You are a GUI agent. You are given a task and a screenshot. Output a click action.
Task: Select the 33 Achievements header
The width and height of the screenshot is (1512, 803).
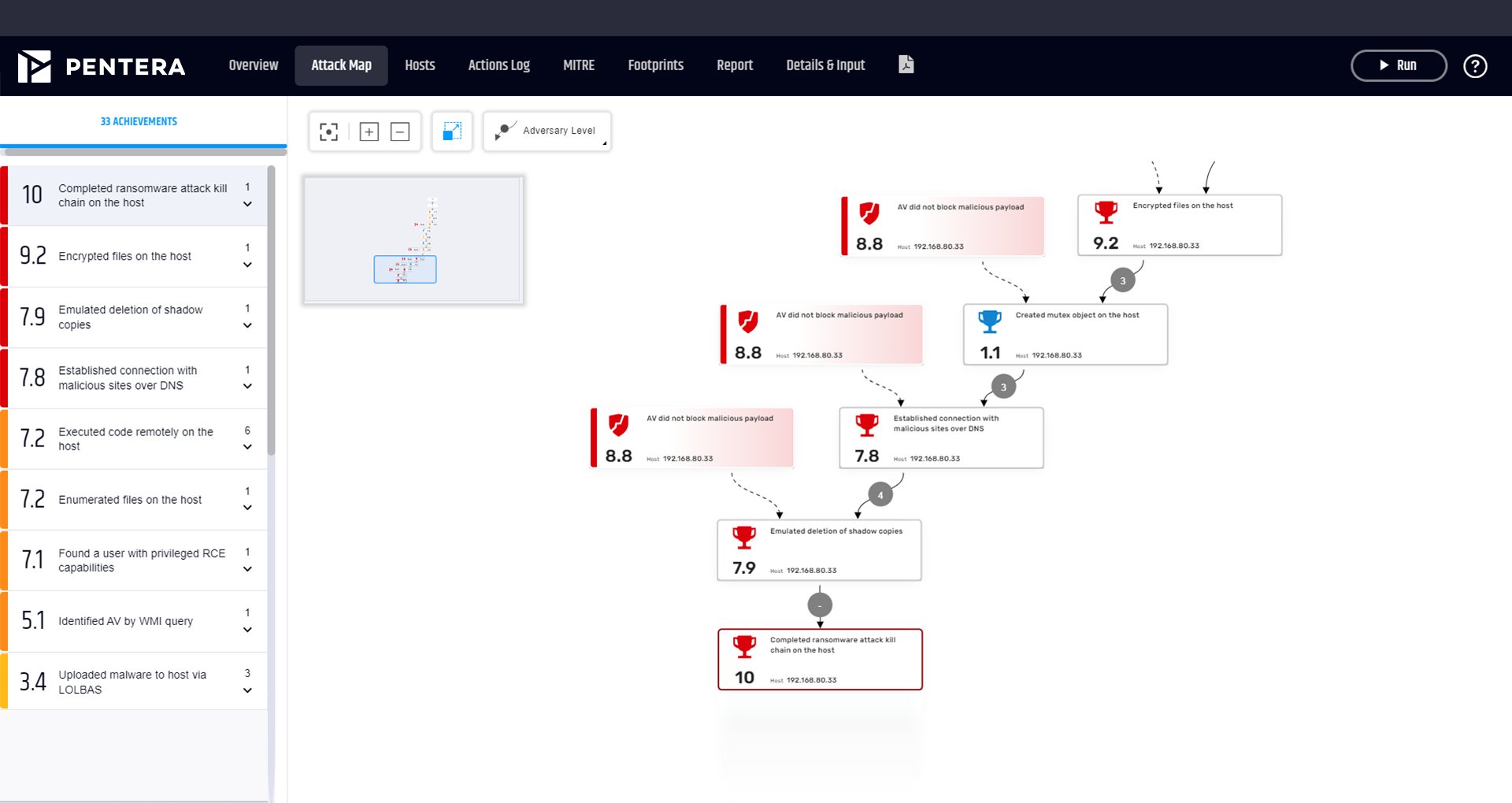139,121
